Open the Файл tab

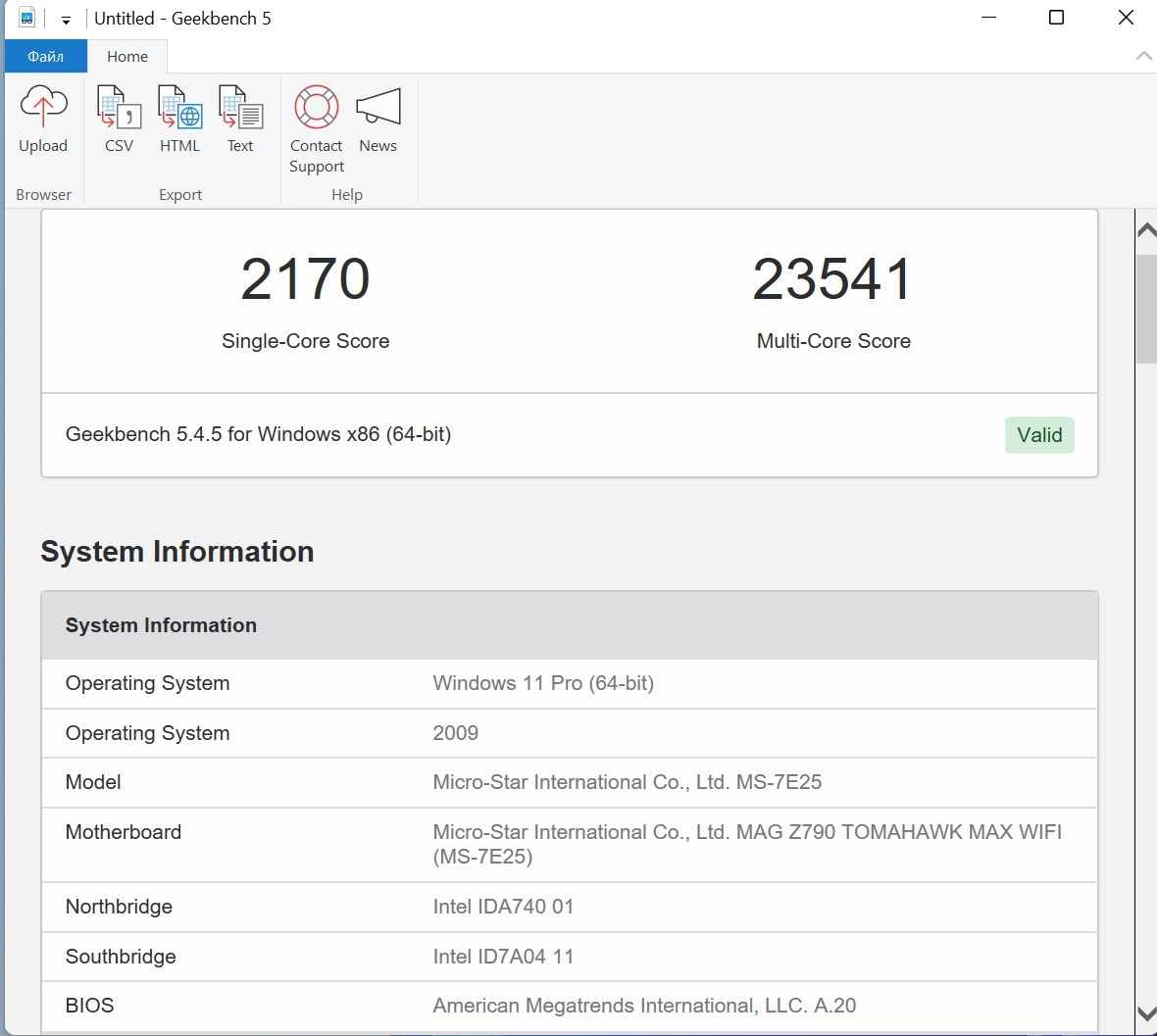pyautogui.click(x=45, y=57)
